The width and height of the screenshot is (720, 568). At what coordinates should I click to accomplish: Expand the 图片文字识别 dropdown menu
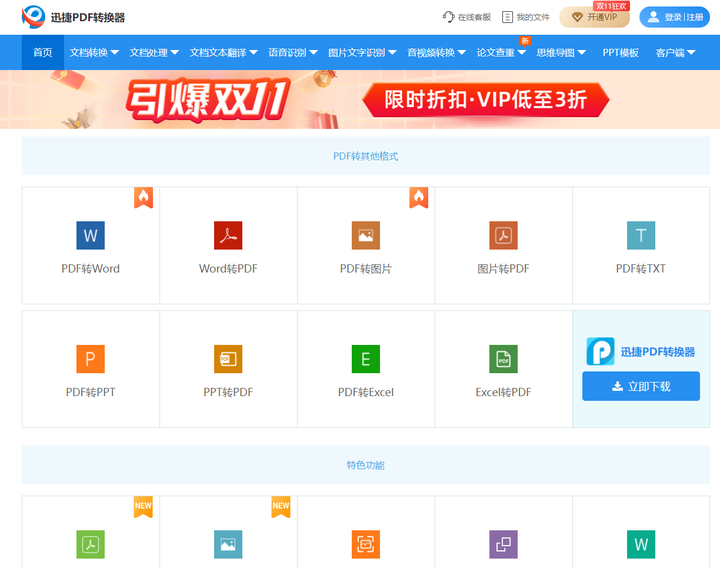click(362, 52)
